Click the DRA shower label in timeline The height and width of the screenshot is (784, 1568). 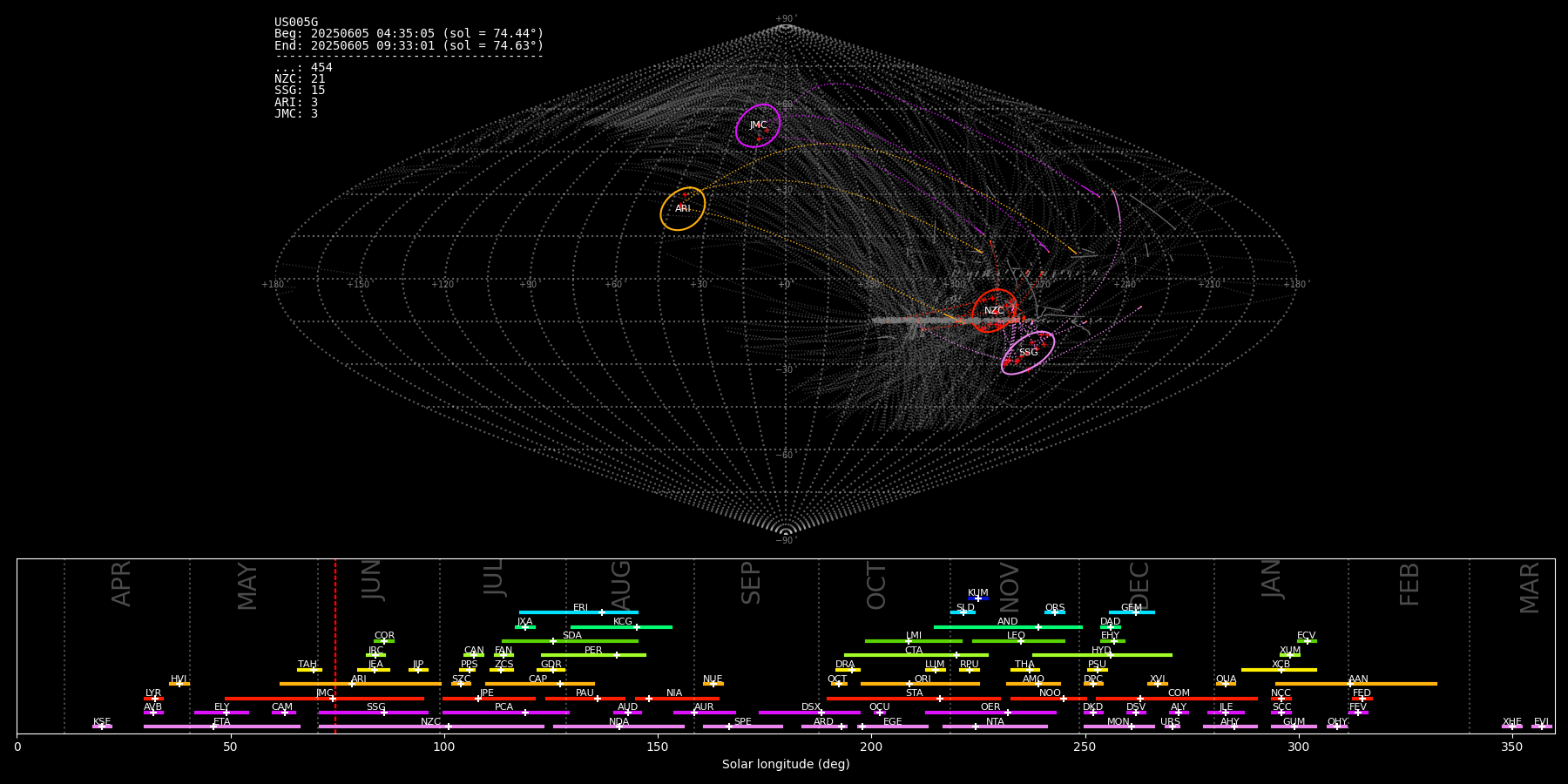(x=845, y=665)
